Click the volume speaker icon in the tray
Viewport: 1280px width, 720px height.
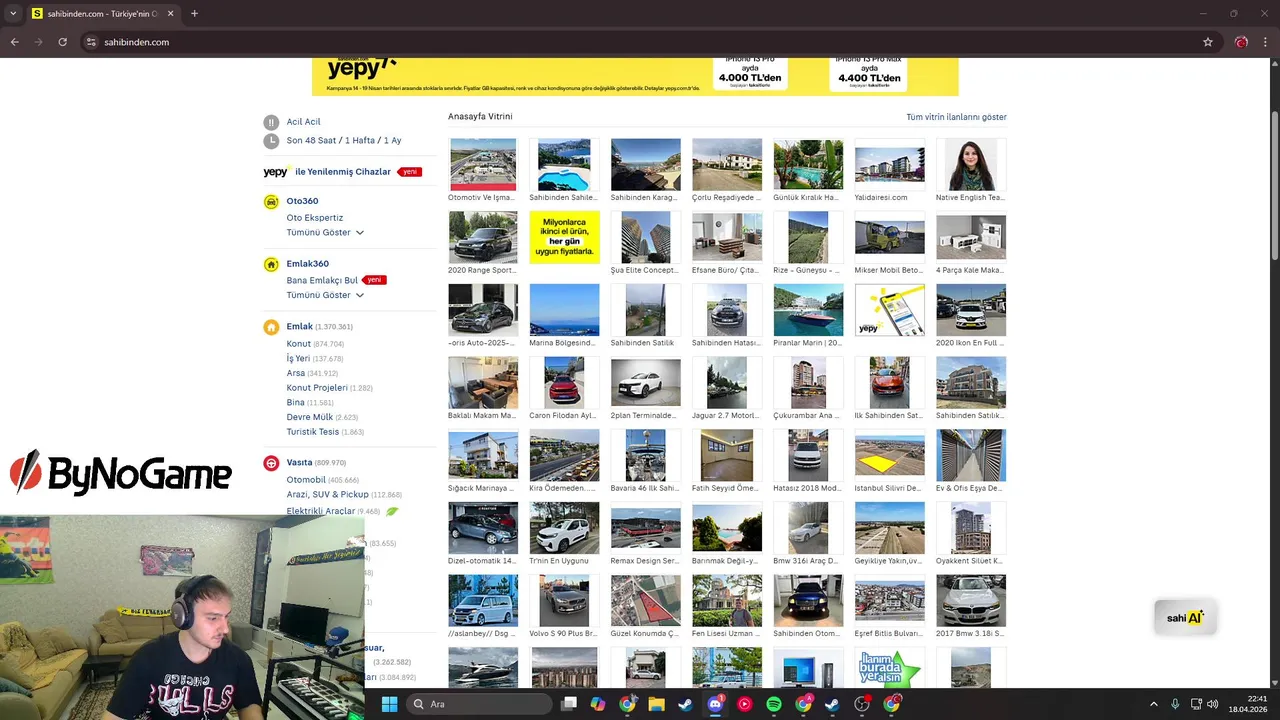tap(1213, 704)
